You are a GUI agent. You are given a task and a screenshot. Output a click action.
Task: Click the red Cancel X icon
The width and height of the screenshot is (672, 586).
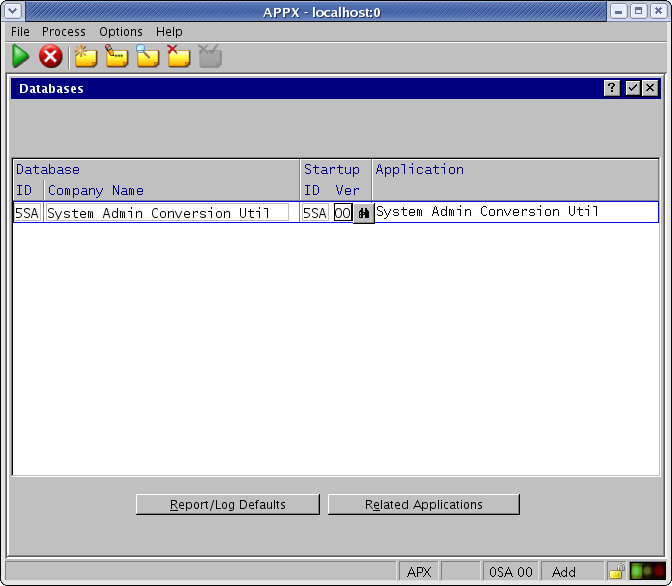pos(50,57)
